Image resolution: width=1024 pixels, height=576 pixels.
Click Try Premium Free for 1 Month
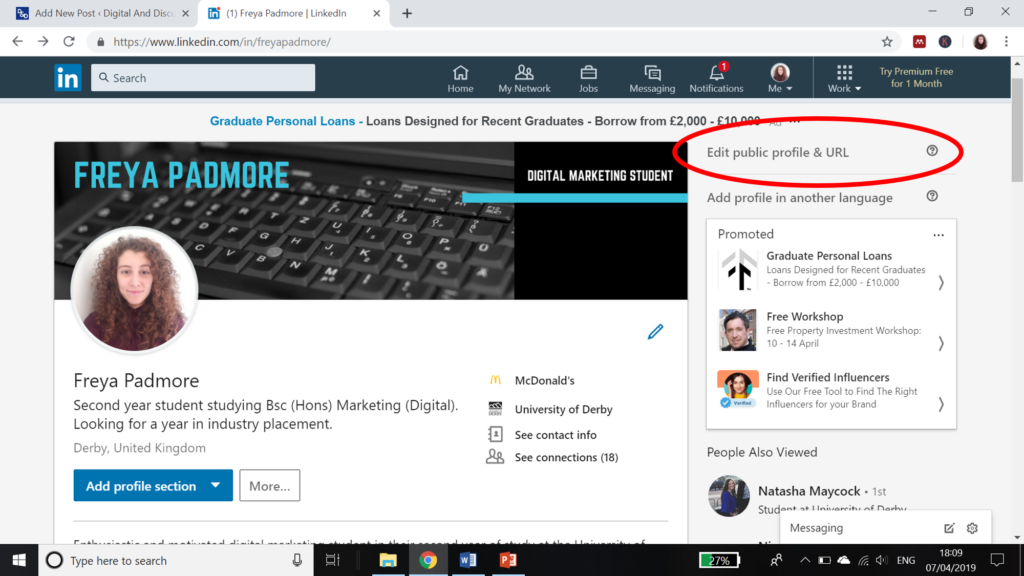(916, 78)
